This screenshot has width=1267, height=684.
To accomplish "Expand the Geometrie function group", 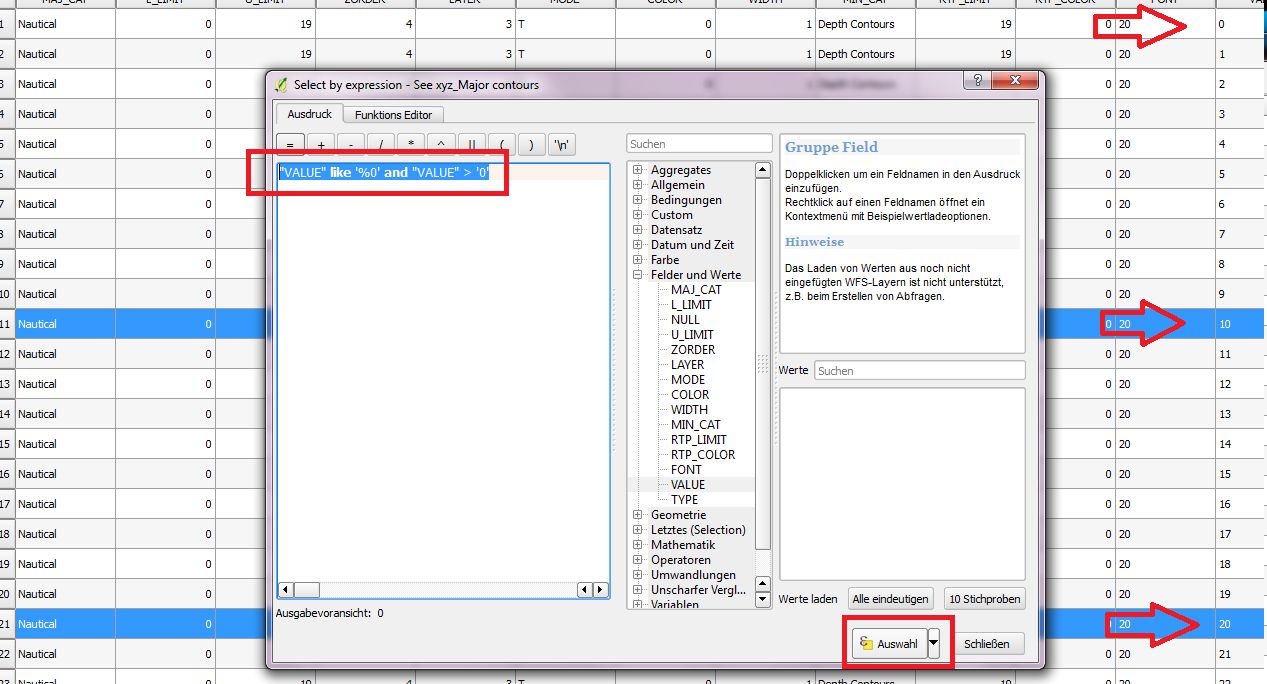I will pos(637,515).
